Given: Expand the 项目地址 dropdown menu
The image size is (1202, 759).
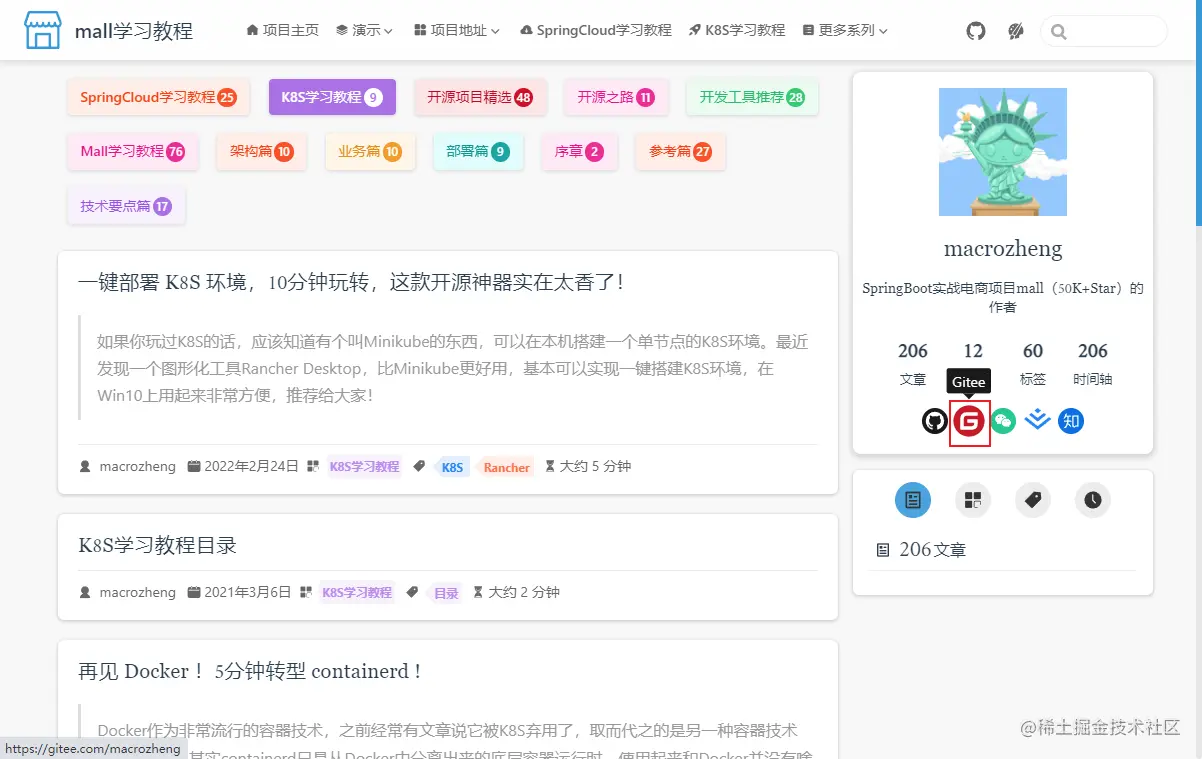Looking at the screenshot, I should coord(456,31).
